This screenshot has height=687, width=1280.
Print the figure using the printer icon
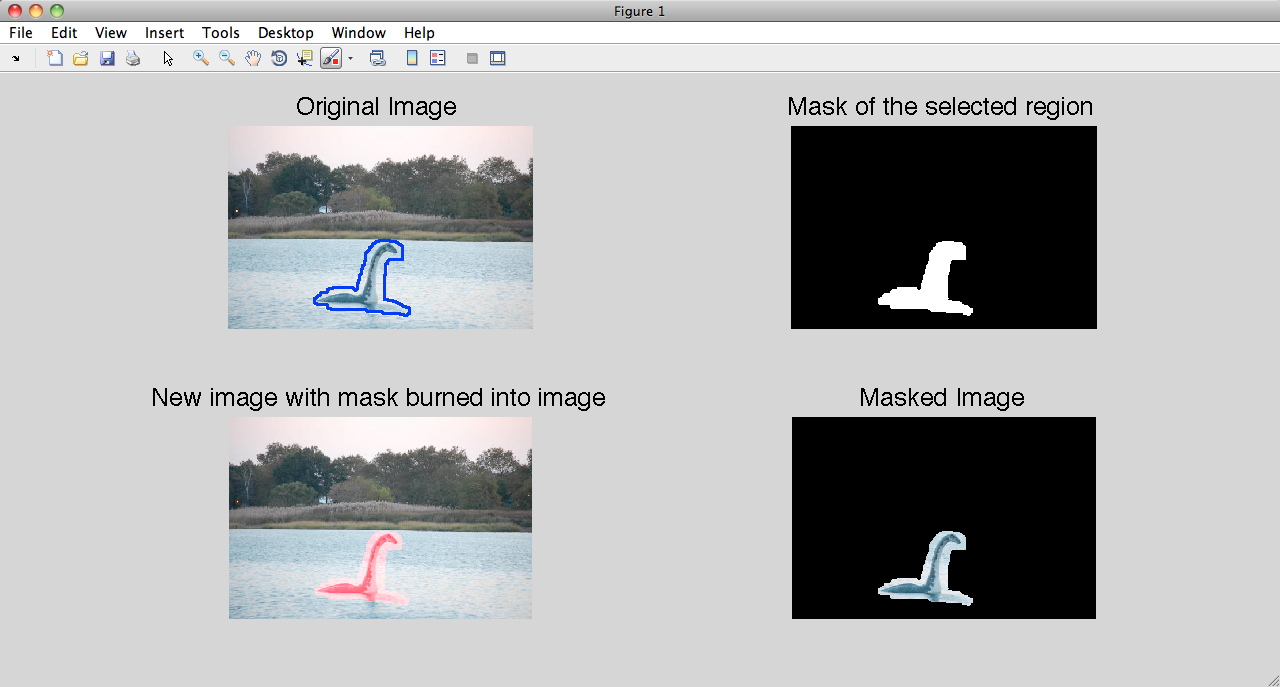(133, 59)
